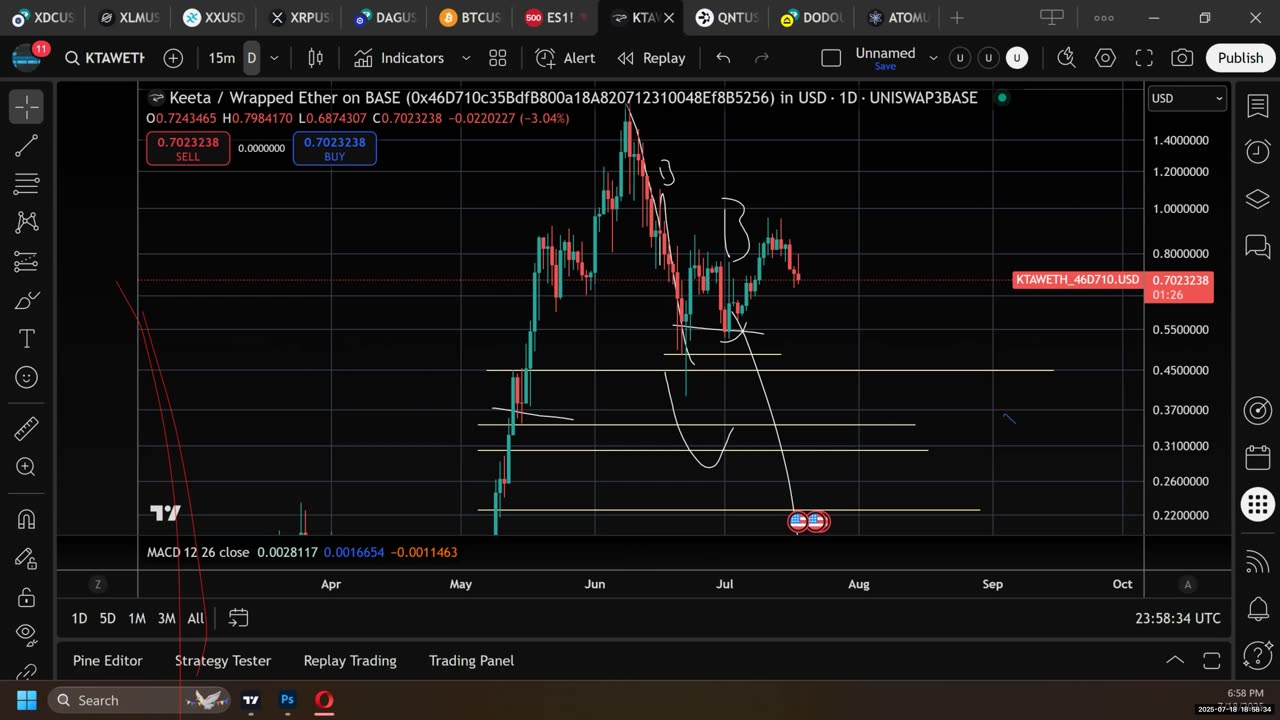Open the watchlist panel icon
Screen dimensions: 1280x720
(x=1257, y=106)
